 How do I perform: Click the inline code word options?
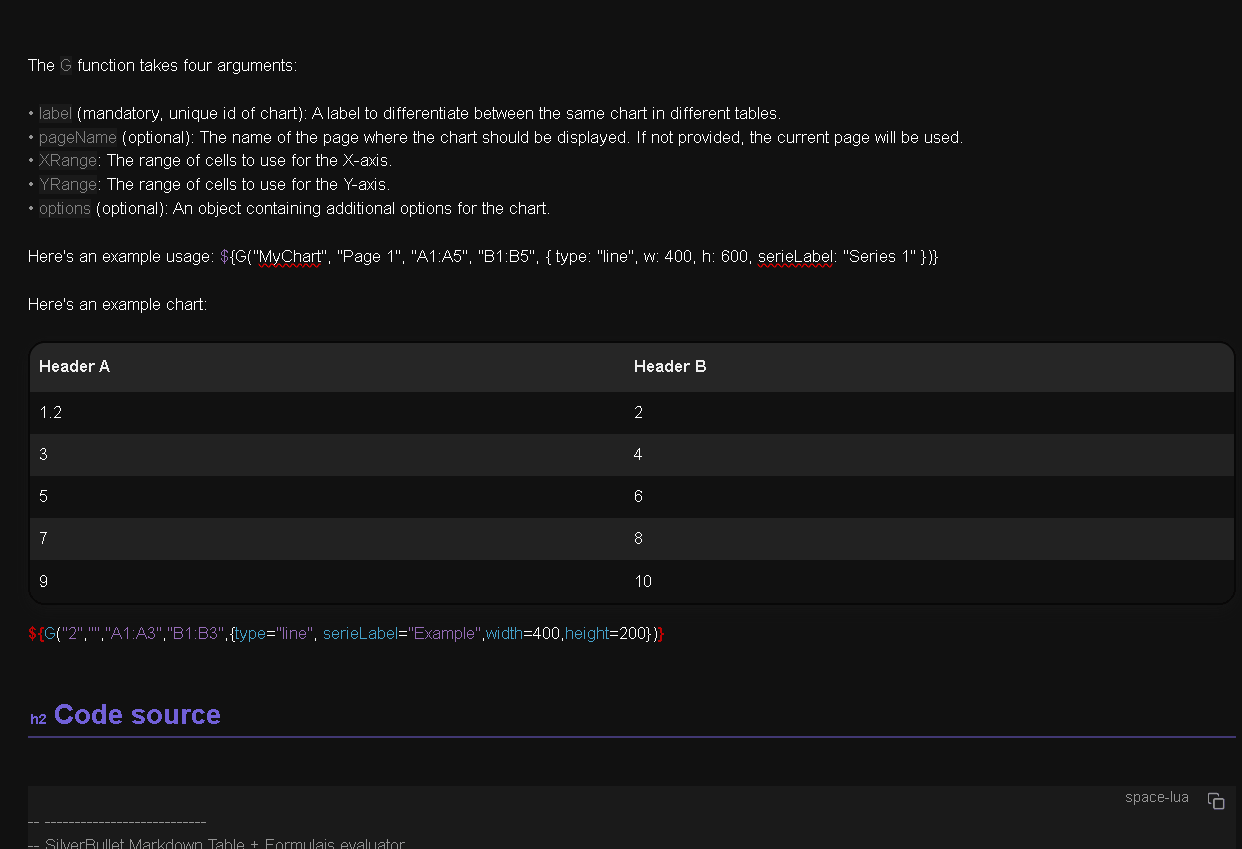coord(65,209)
